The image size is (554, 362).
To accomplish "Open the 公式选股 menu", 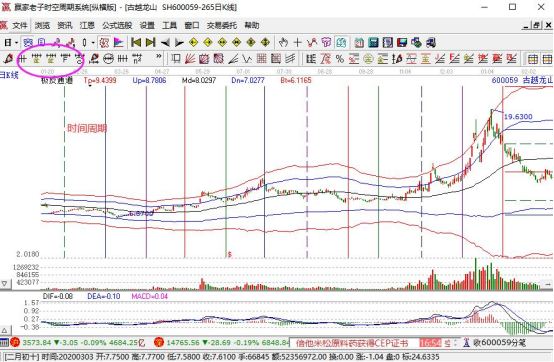I will click(x=117, y=25).
